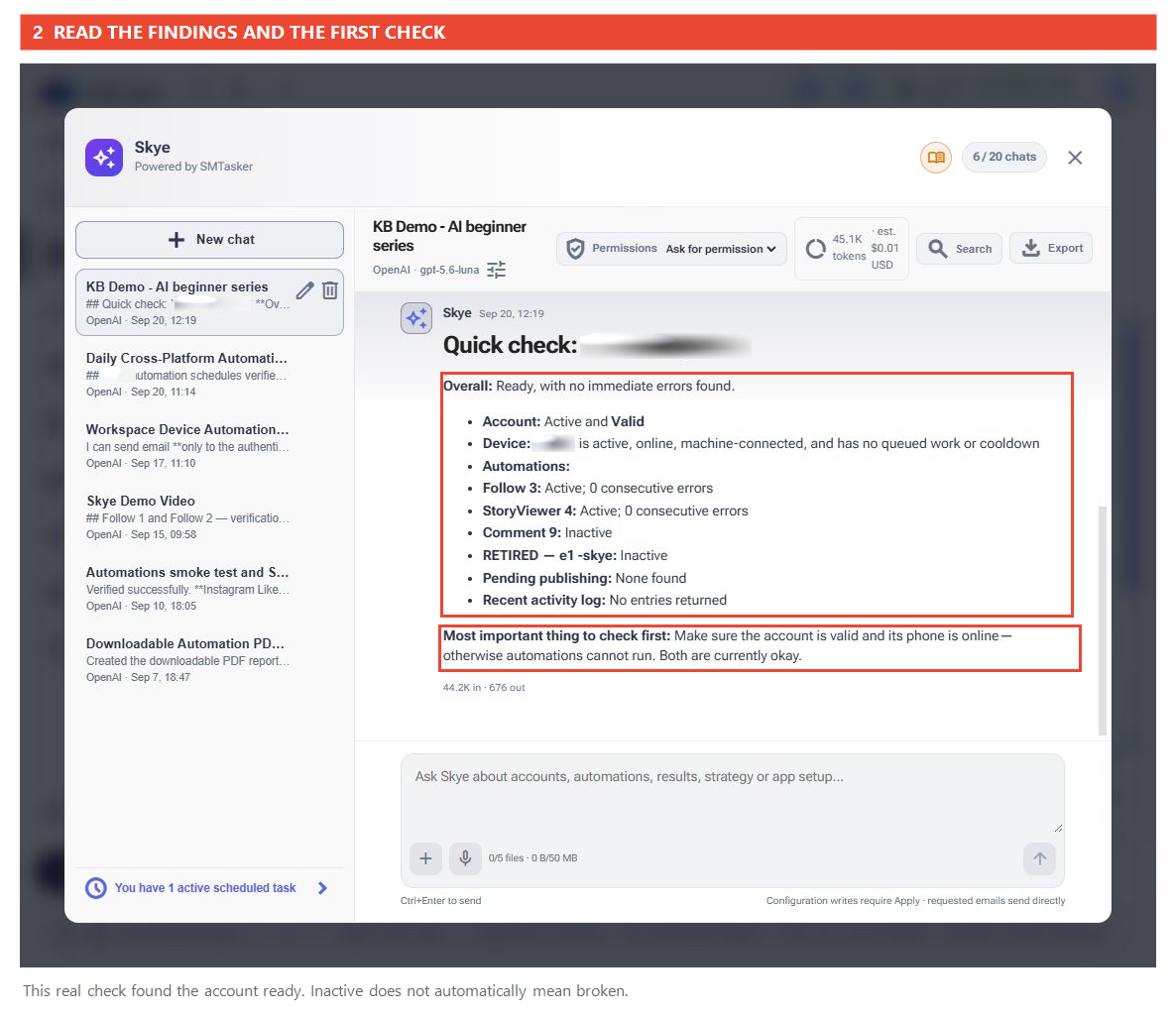Click the 'Quick check:' heading
The height and width of the screenshot is (1019, 1176).
[x=510, y=345]
